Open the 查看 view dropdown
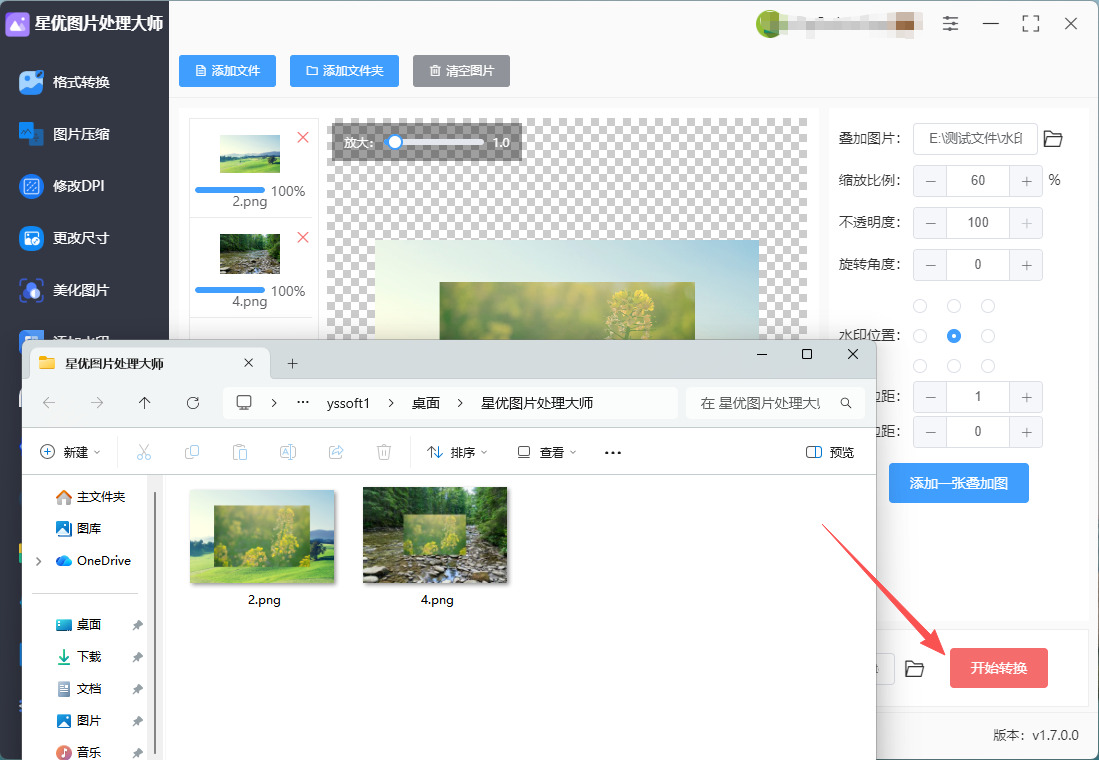This screenshot has height=760, width=1099. [546, 452]
